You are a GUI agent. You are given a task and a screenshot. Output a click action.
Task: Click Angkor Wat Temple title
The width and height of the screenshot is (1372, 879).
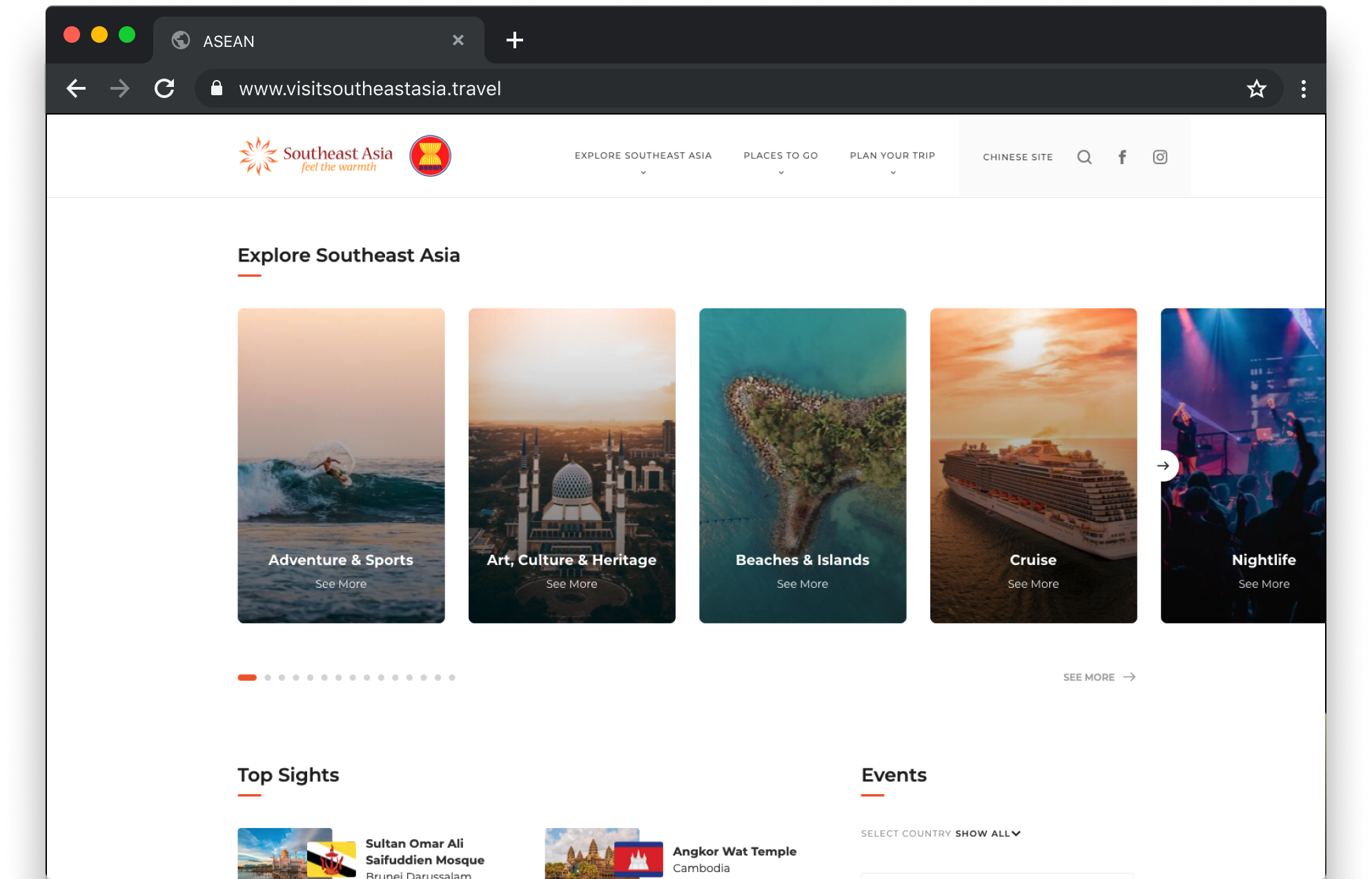point(734,851)
